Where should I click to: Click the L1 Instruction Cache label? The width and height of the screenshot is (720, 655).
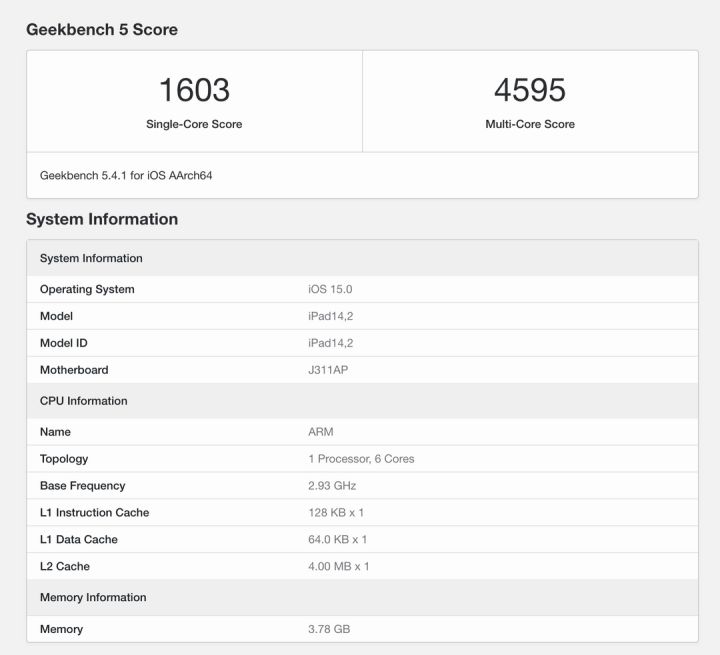click(x=95, y=513)
